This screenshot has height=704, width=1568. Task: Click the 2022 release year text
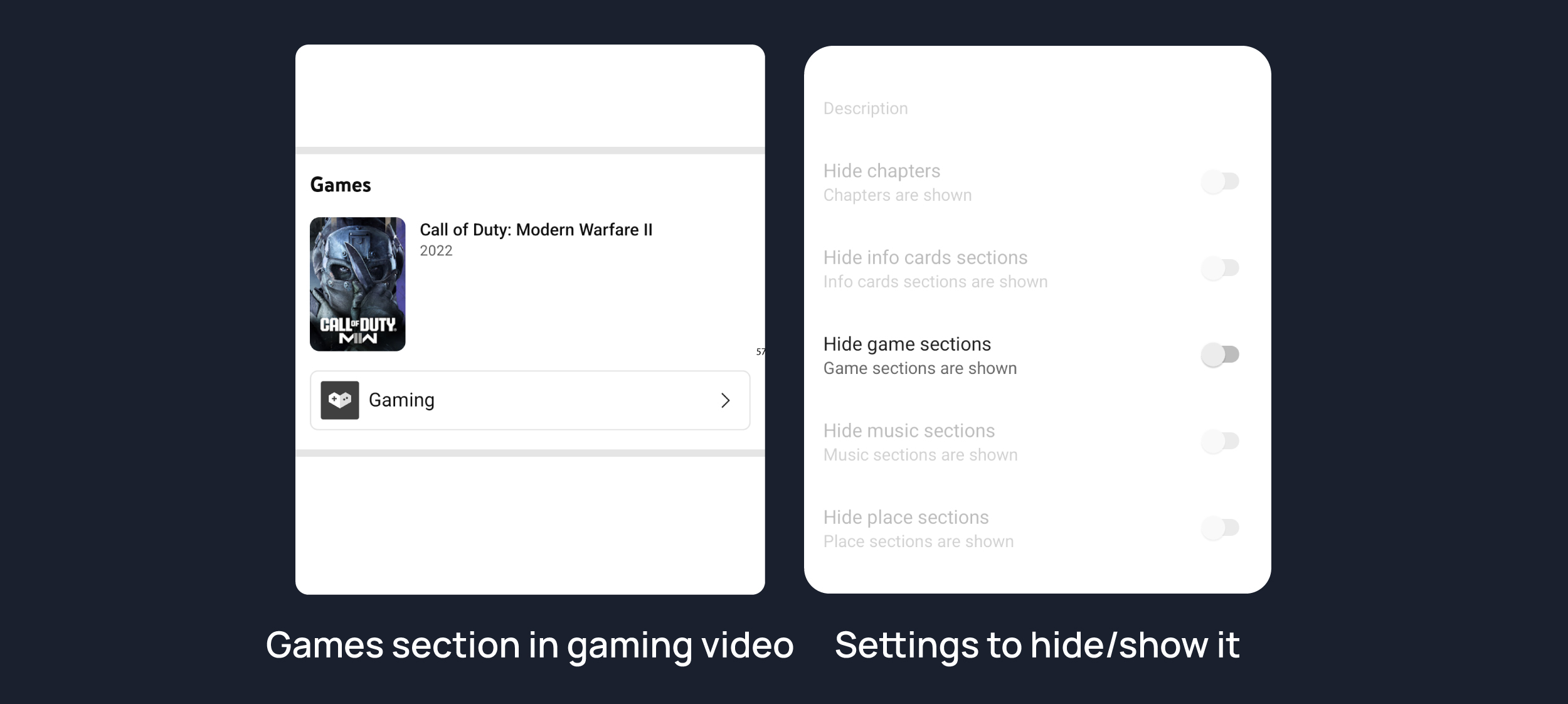pos(436,251)
